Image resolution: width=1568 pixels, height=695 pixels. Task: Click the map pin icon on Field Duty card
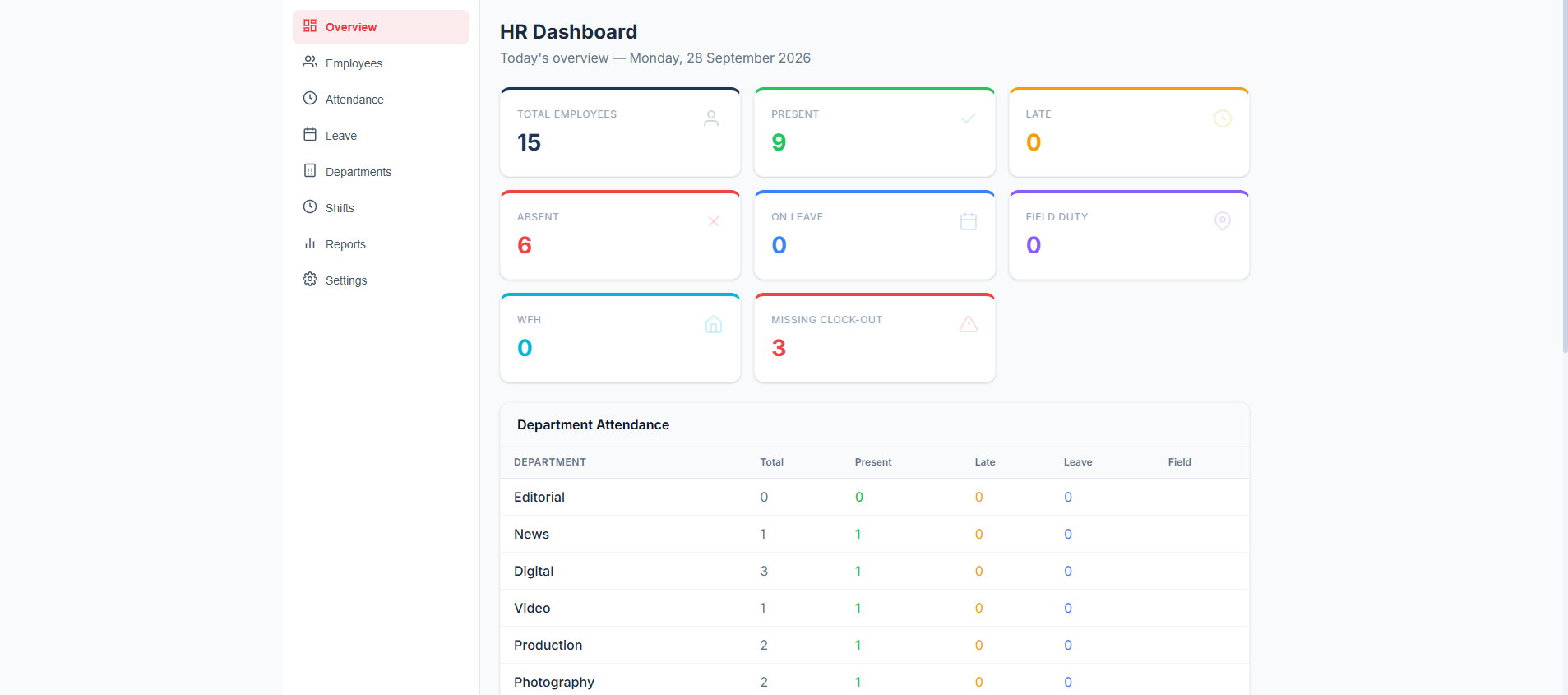(1223, 221)
